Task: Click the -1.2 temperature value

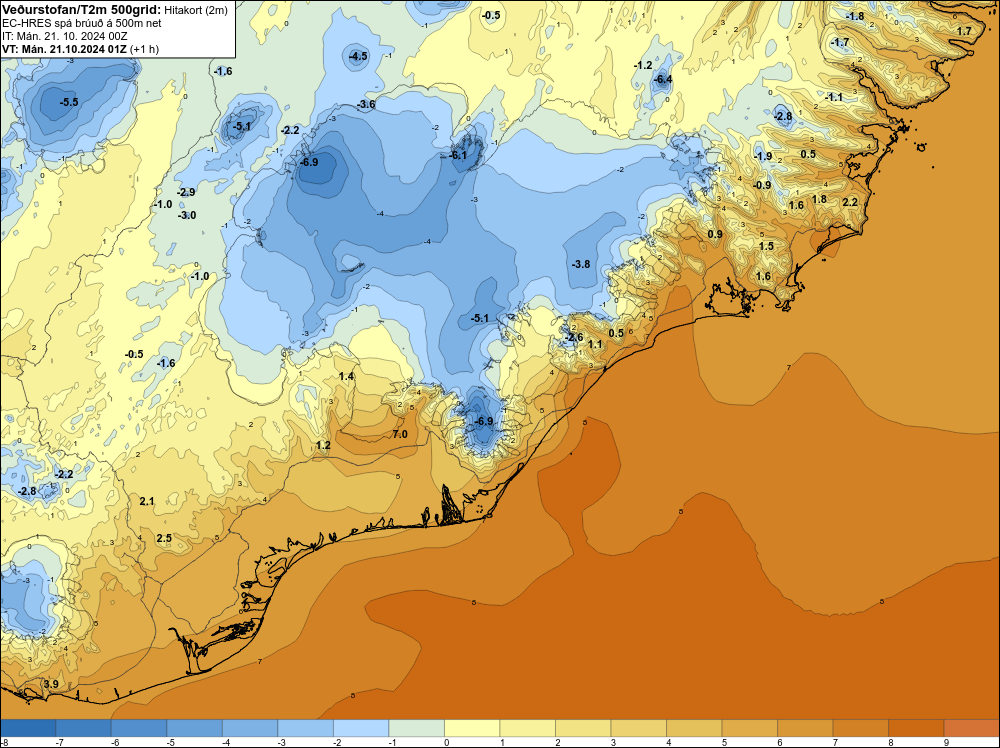Action: (x=643, y=65)
